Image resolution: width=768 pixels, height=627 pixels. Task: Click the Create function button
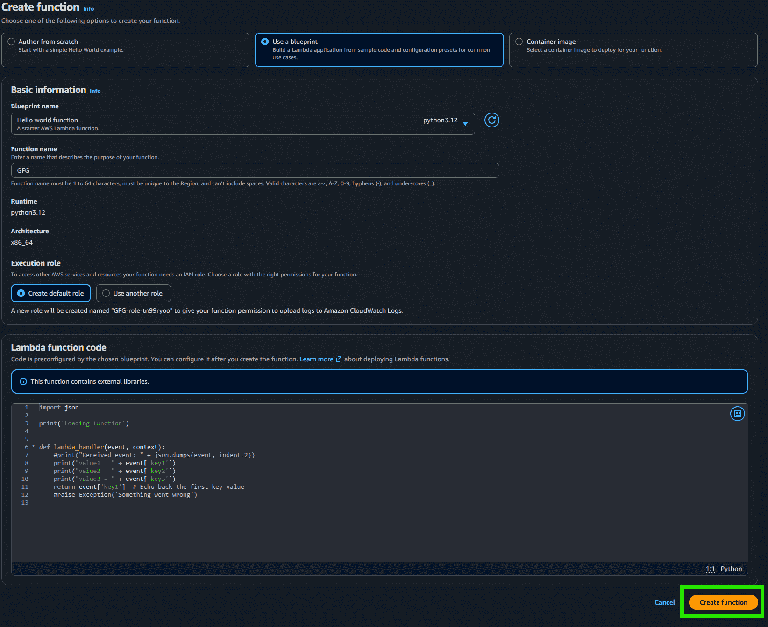pyautogui.click(x=723, y=603)
